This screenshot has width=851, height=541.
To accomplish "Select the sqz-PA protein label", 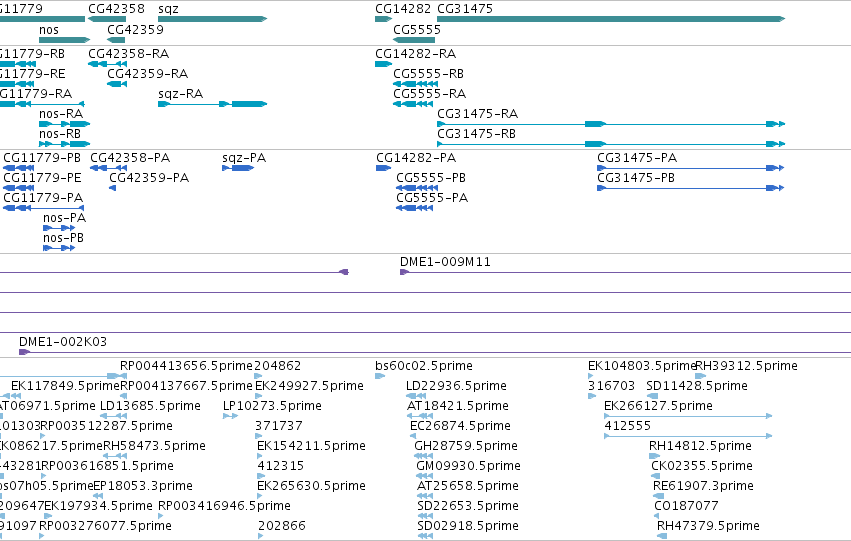I will [x=244, y=158].
